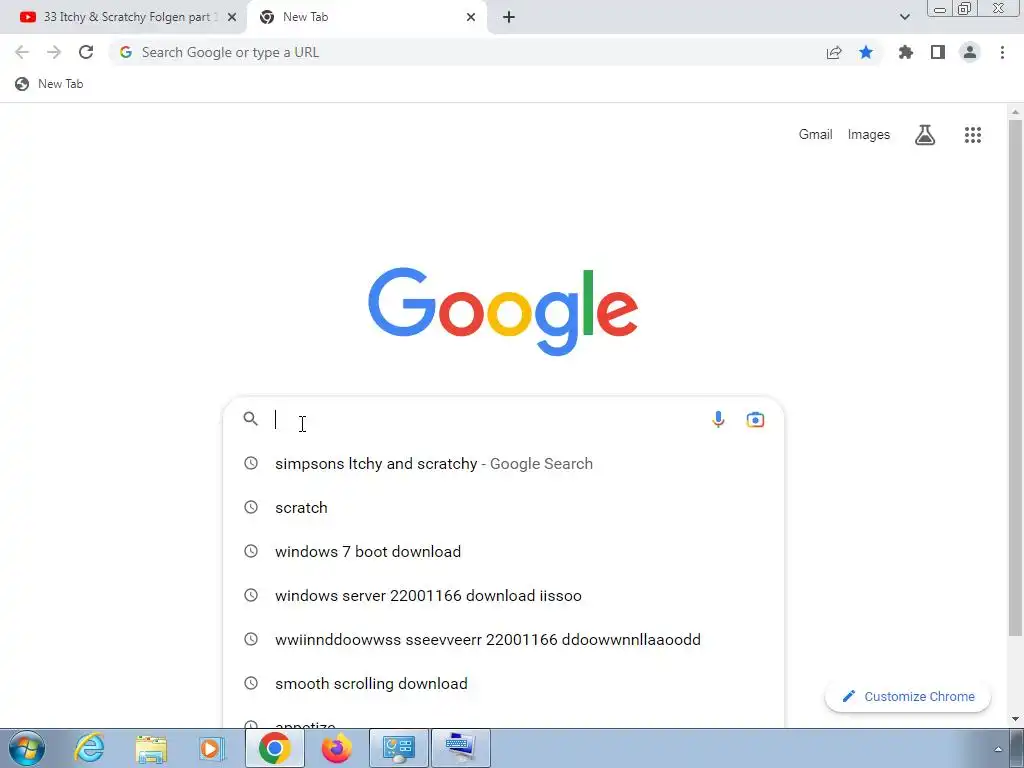The height and width of the screenshot is (768, 1024).
Task: Open the Gmail link
Action: [816, 135]
